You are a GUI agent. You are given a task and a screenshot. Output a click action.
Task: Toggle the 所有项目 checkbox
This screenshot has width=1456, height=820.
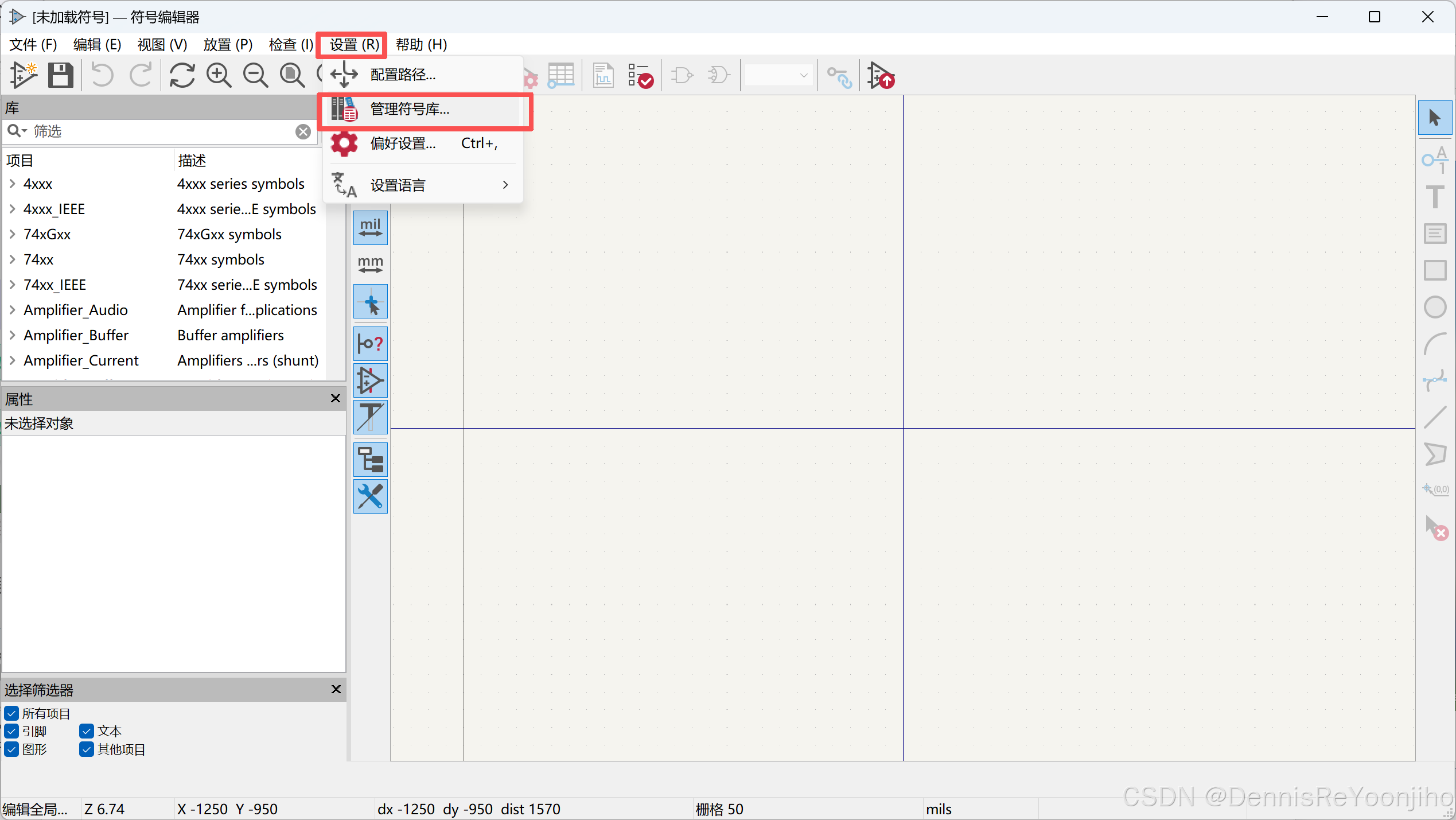[x=11, y=713]
